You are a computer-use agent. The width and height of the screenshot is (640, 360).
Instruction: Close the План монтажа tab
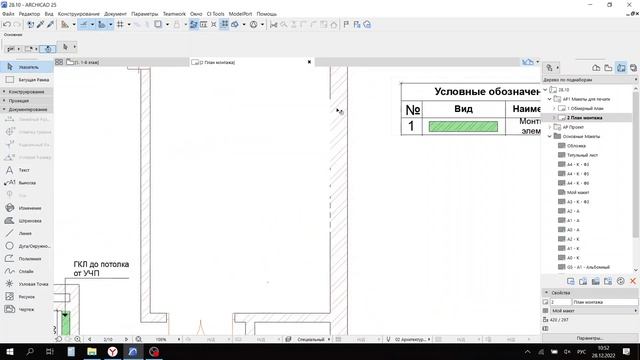pos(309,62)
